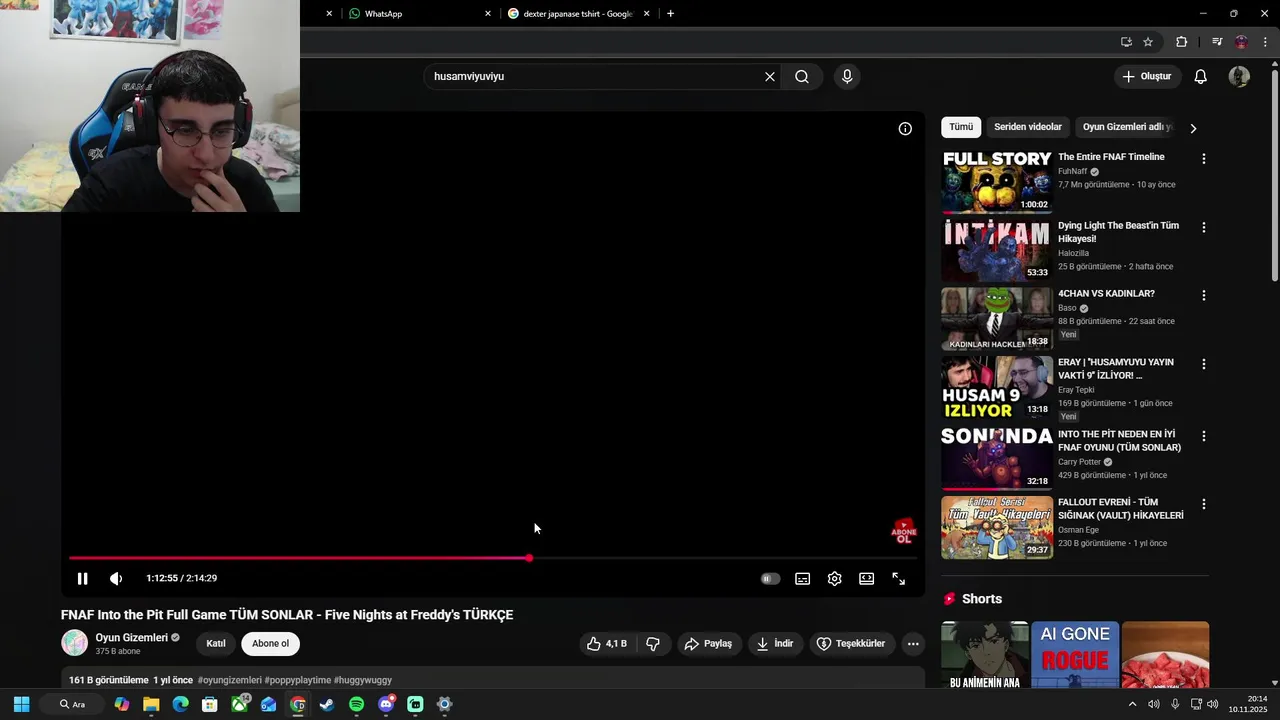Open options for ERAY HUSAMYUYU video
The height and width of the screenshot is (720, 1280).
1204,364
